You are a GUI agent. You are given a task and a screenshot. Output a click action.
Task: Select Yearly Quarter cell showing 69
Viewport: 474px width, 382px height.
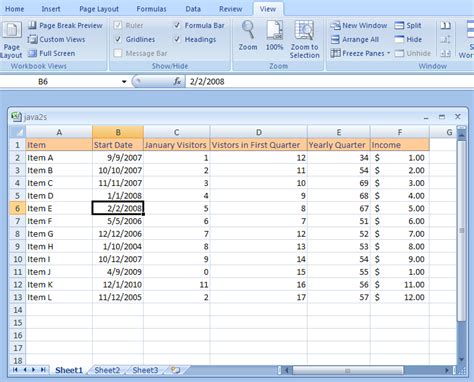tap(339, 183)
